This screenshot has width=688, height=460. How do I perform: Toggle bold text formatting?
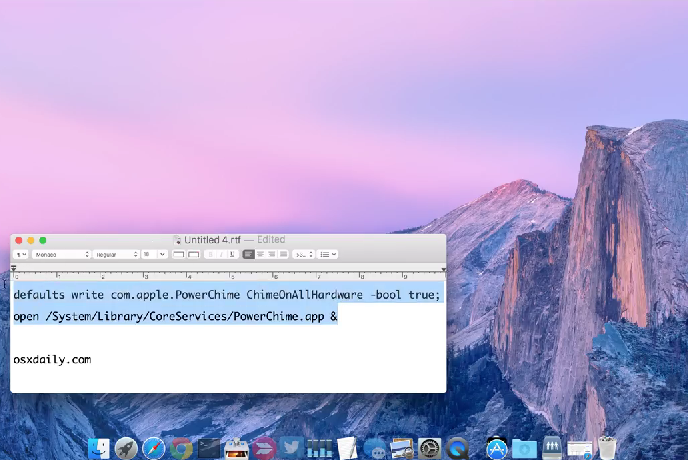[x=210, y=255]
